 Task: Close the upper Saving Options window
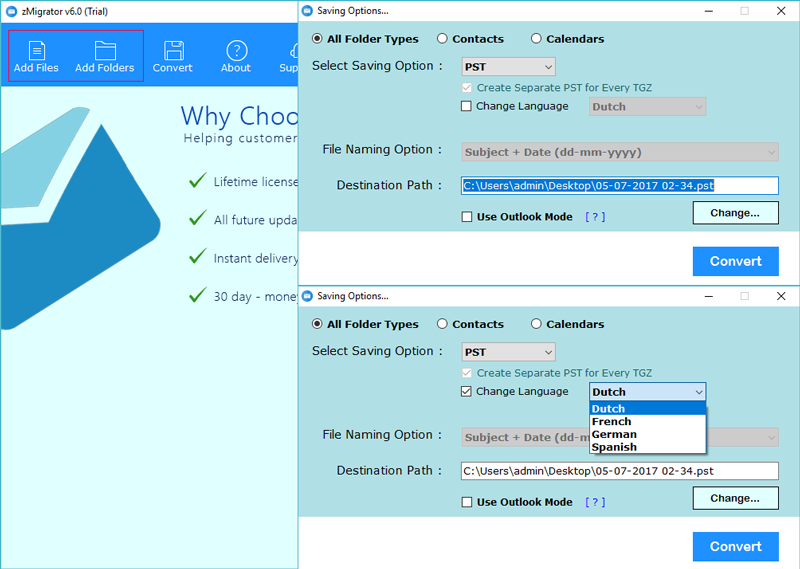pos(781,11)
